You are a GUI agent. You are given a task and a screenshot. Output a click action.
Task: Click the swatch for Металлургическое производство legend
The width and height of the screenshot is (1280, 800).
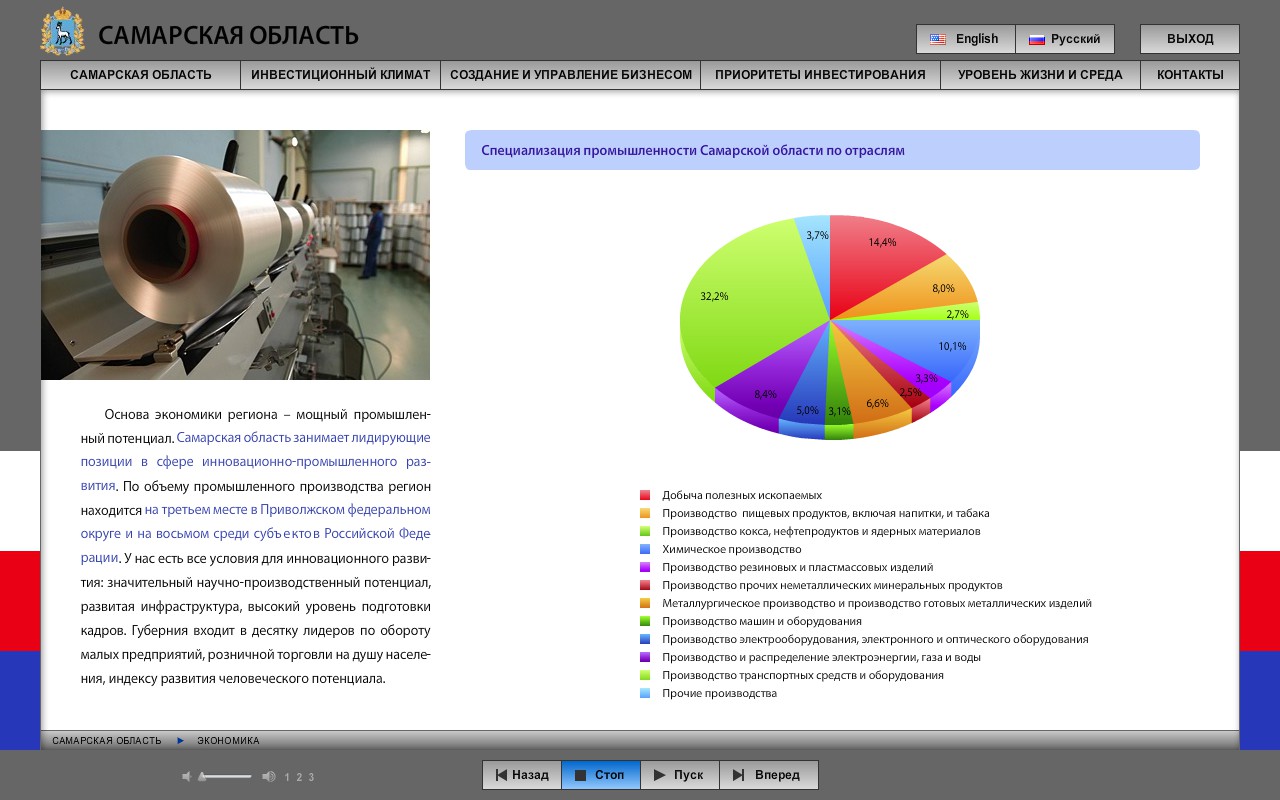pyautogui.click(x=645, y=603)
